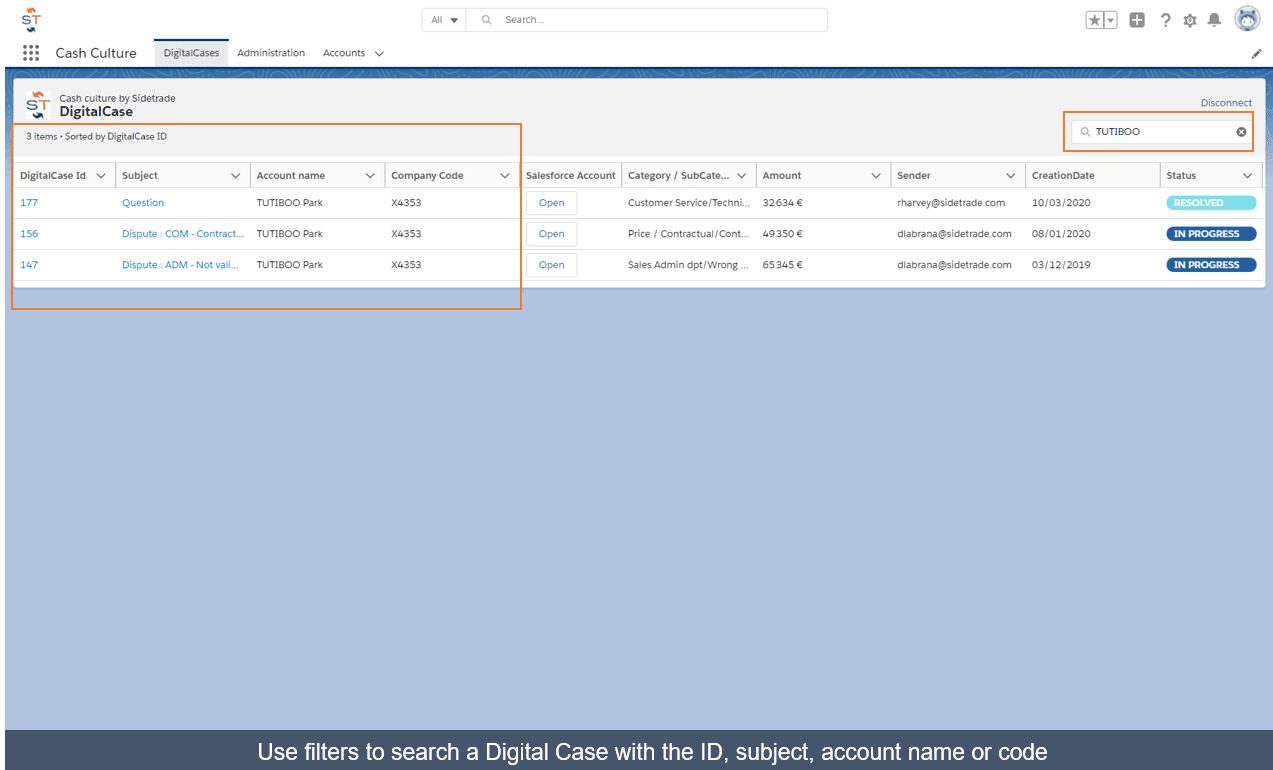The height and width of the screenshot is (770, 1273).
Task: Switch to the Administration tab
Action: tap(271, 53)
